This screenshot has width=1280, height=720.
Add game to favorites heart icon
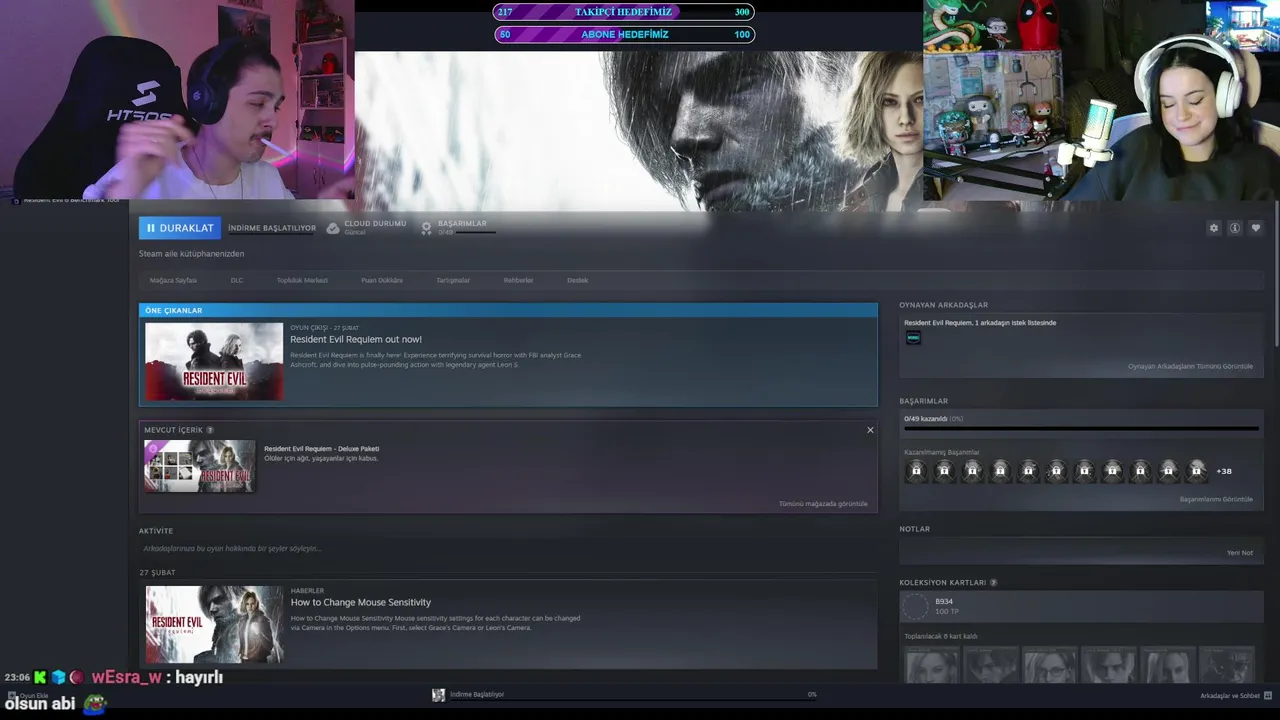1256,228
